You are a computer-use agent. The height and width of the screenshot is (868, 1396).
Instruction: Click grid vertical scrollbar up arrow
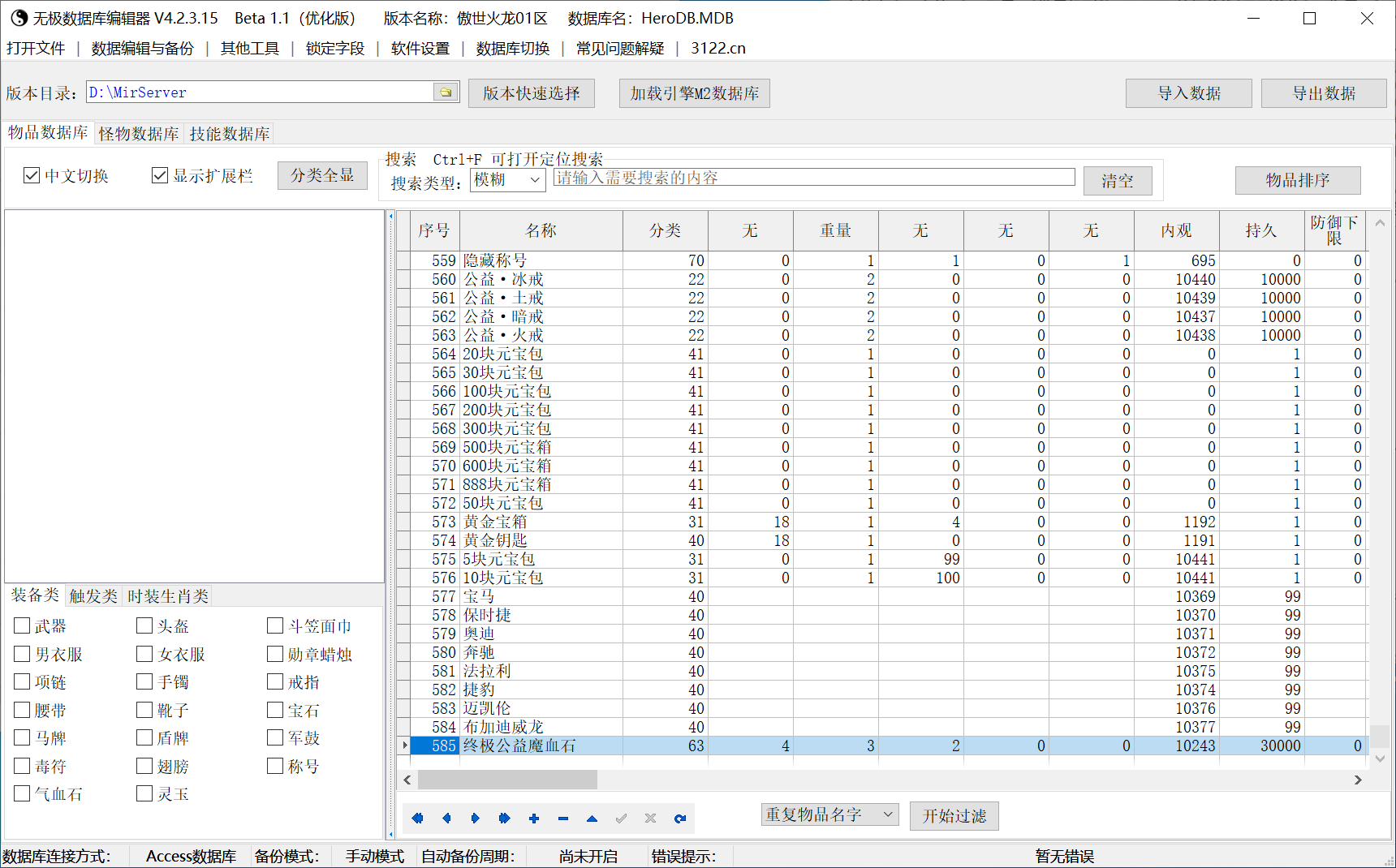tap(1380, 222)
